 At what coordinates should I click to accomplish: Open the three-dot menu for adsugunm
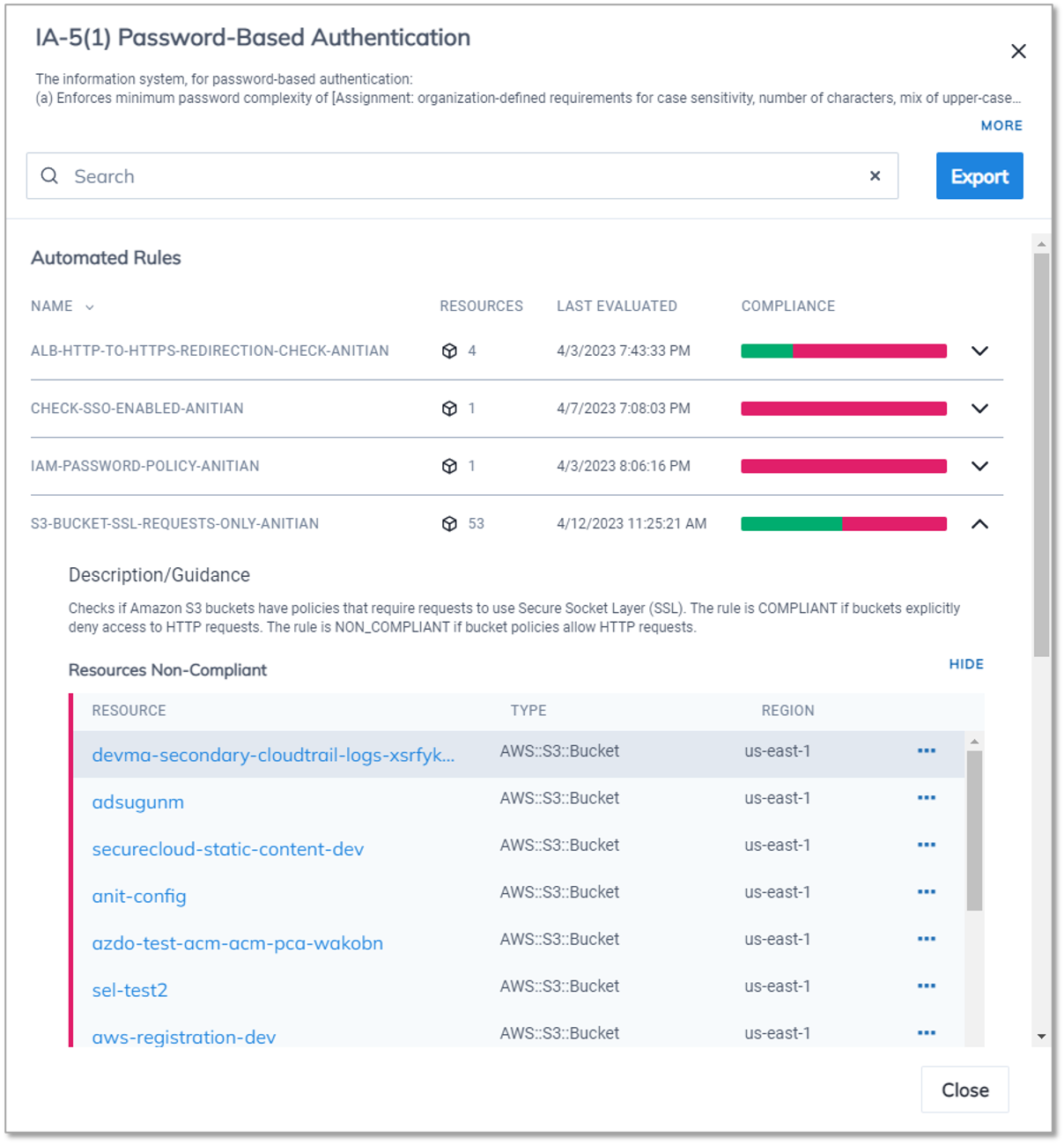[927, 798]
